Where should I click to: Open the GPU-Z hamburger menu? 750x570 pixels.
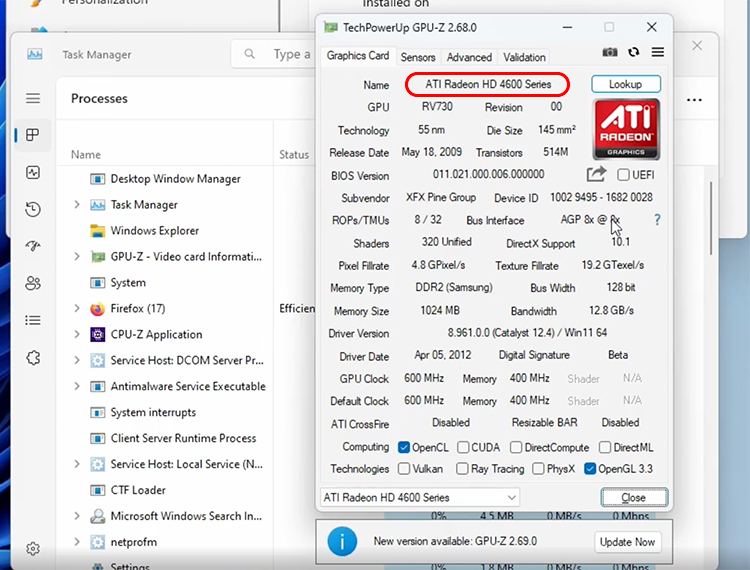click(x=658, y=52)
